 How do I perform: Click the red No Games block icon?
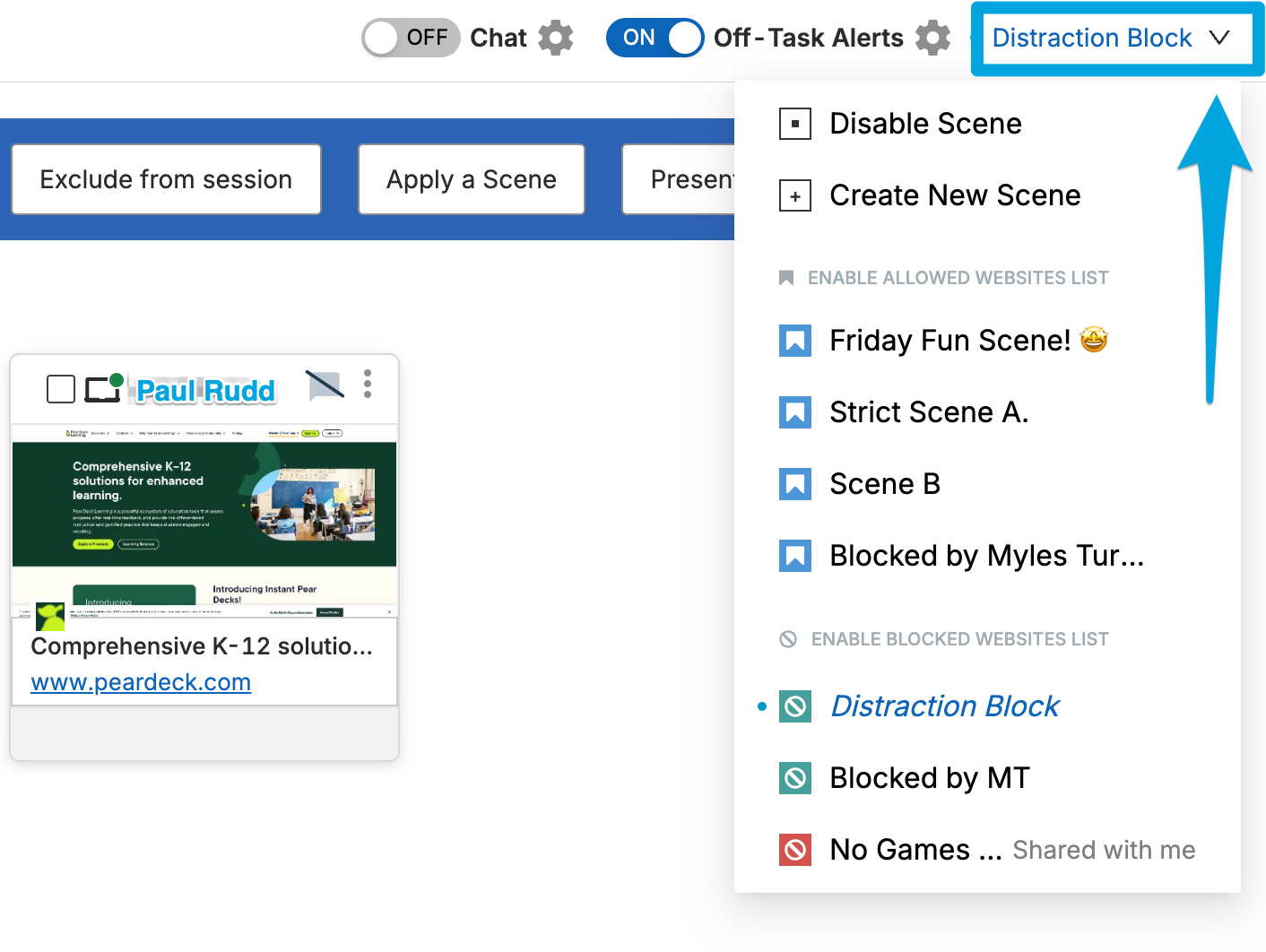[x=795, y=849]
